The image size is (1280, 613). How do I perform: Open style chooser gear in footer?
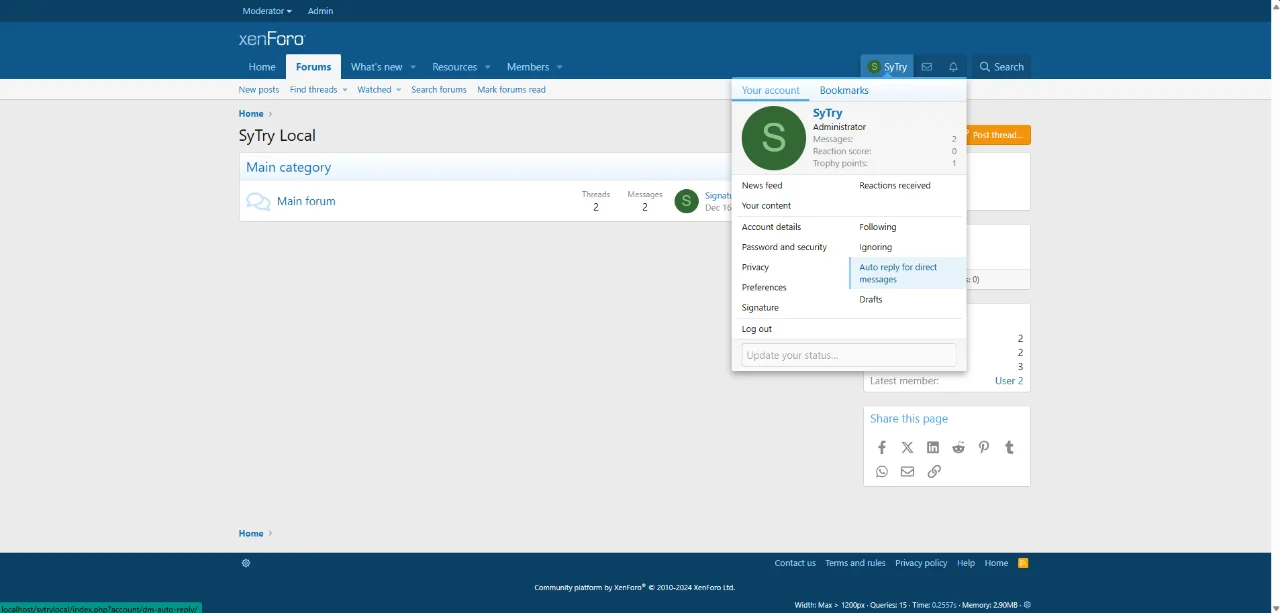tap(246, 563)
